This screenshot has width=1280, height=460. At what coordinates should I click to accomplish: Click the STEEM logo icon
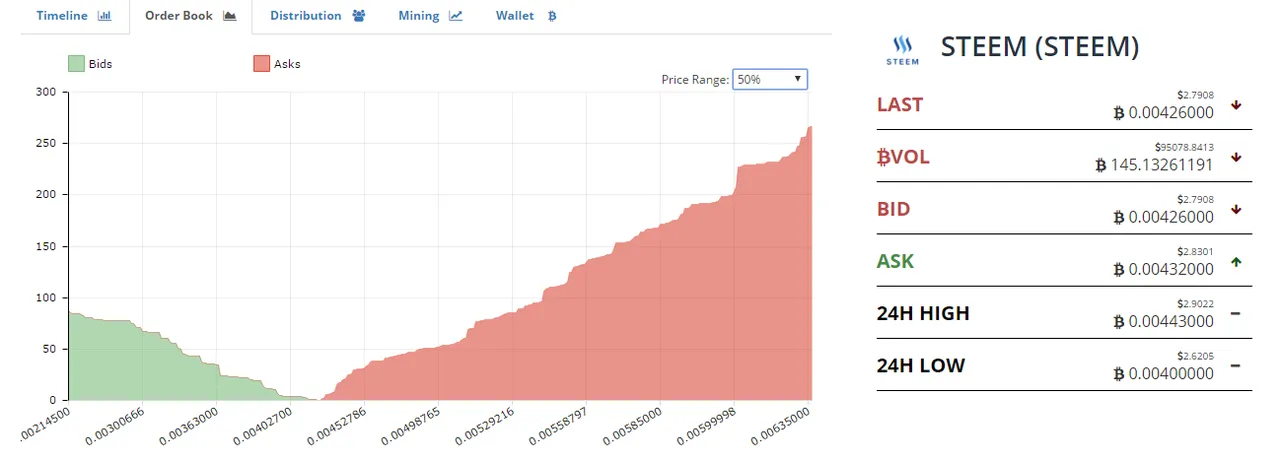903,49
